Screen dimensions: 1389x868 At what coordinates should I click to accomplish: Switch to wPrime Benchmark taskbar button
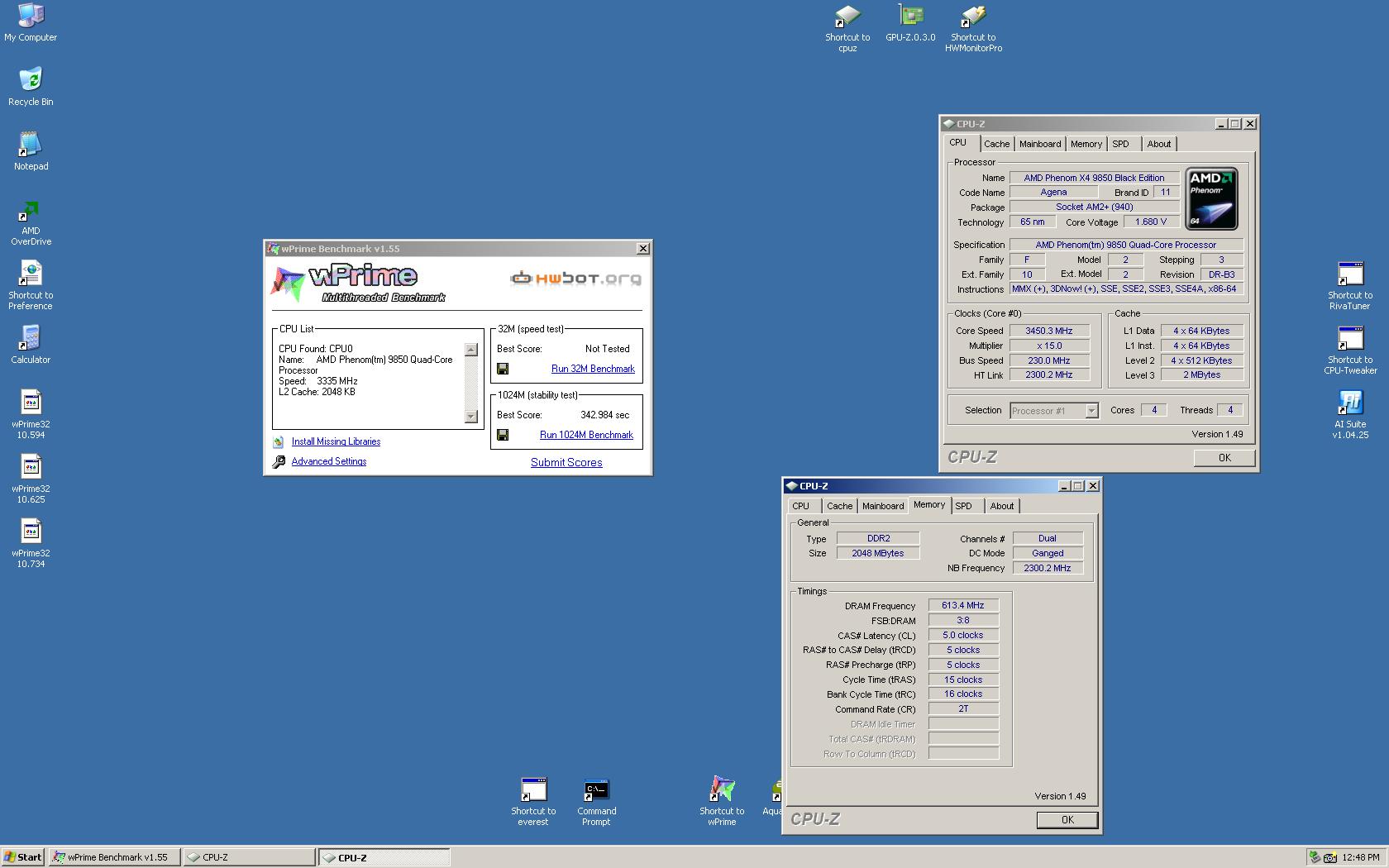(x=114, y=857)
